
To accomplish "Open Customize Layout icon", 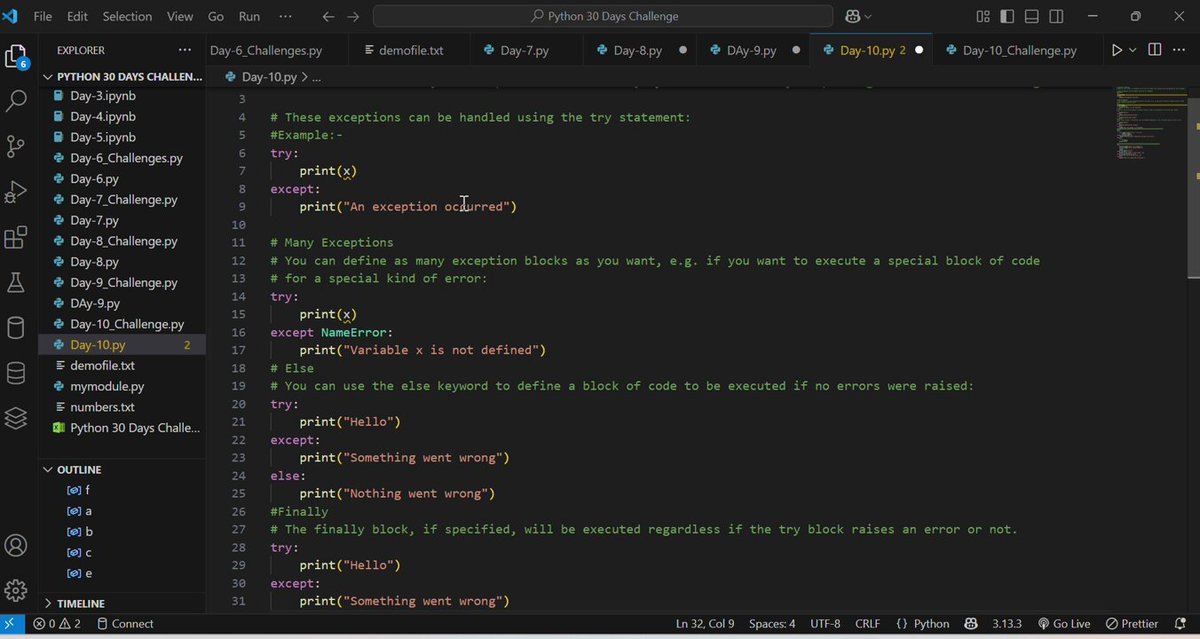I will coord(983,17).
